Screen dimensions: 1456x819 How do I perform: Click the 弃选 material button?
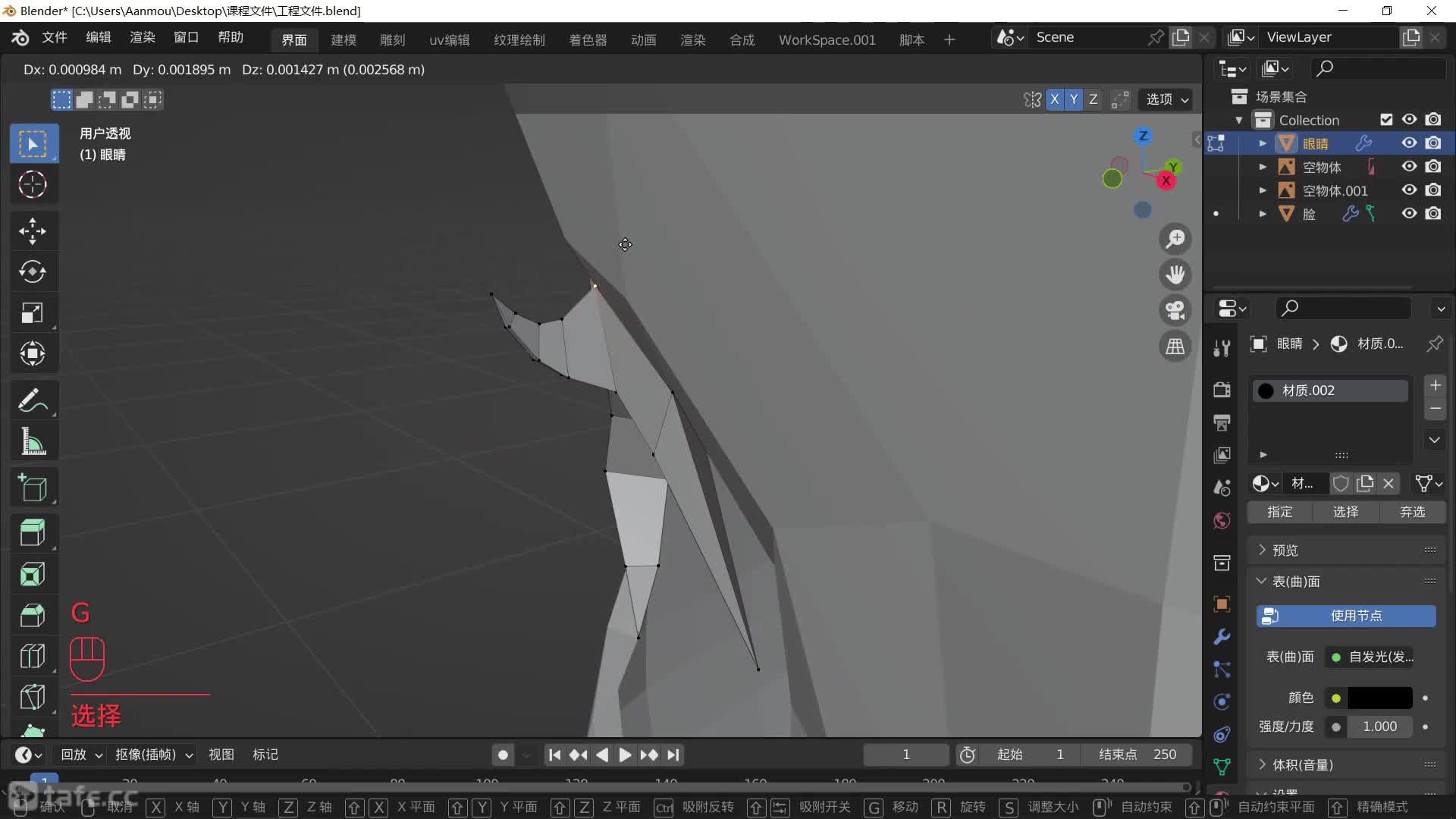tap(1413, 512)
